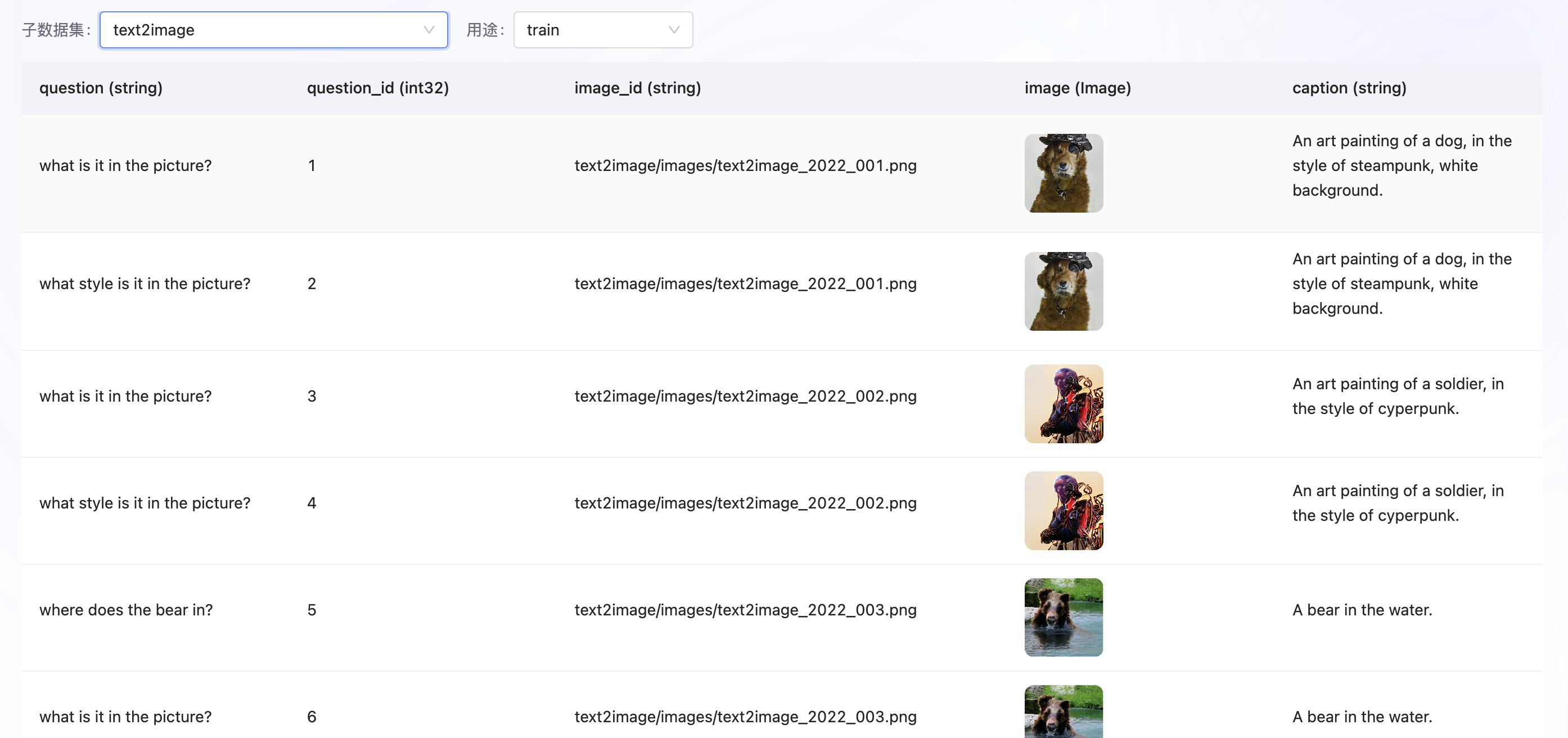This screenshot has height=738, width=1568.
Task: Open steampunk dog thumbnail in row 1
Action: 1063,173
